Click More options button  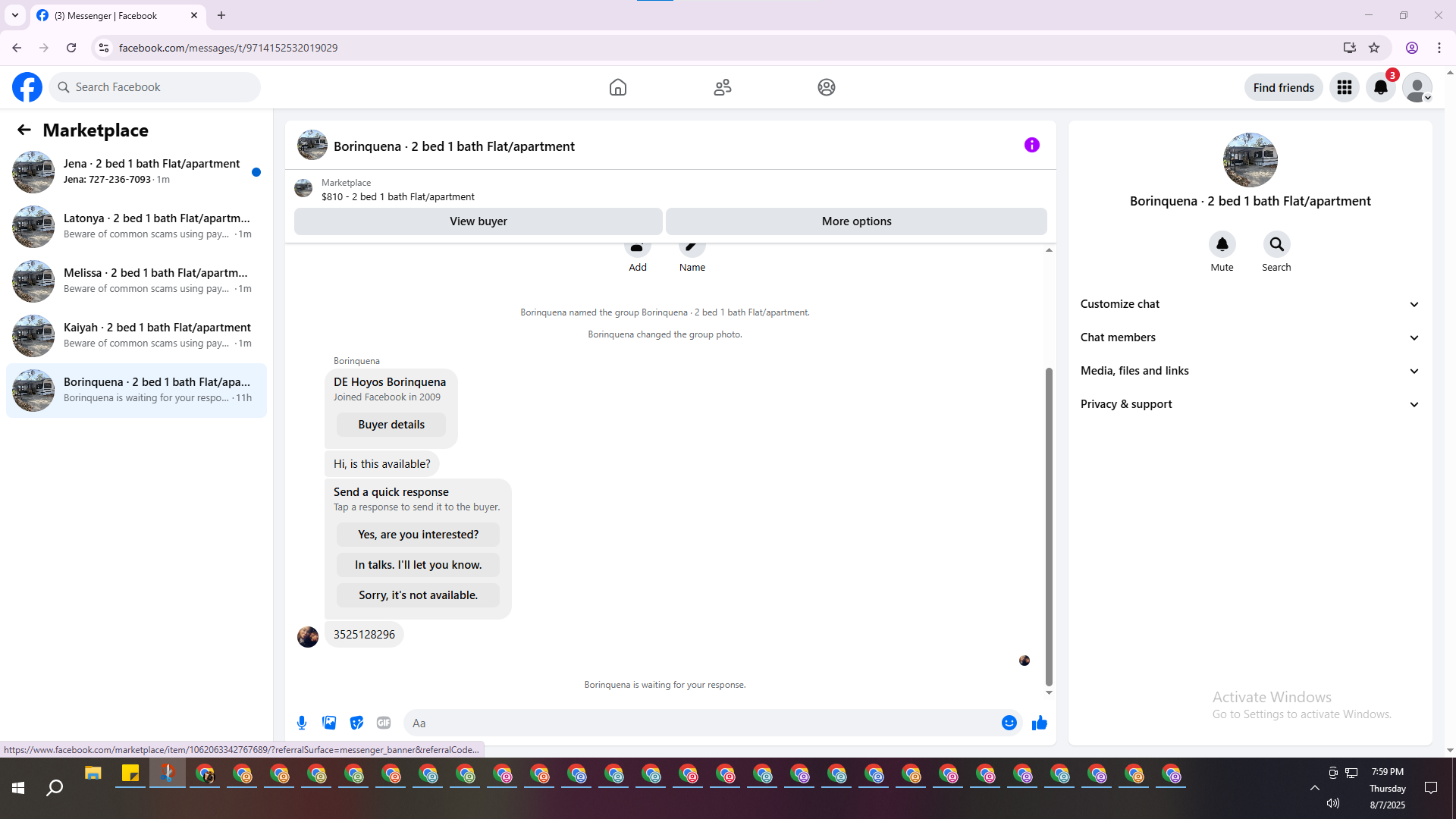point(856,221)
